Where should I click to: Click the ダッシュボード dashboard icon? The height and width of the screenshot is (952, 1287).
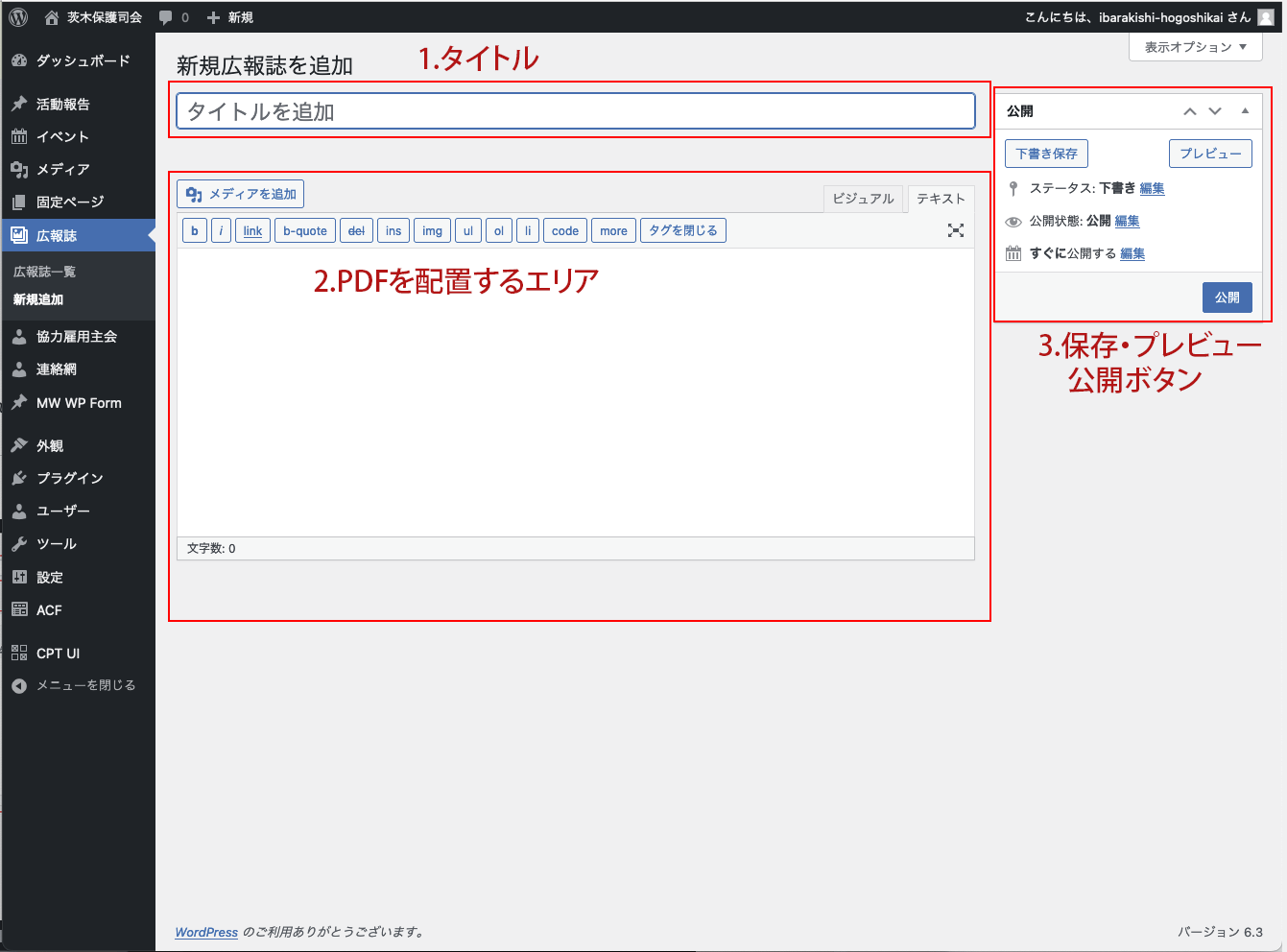(19, 60)
